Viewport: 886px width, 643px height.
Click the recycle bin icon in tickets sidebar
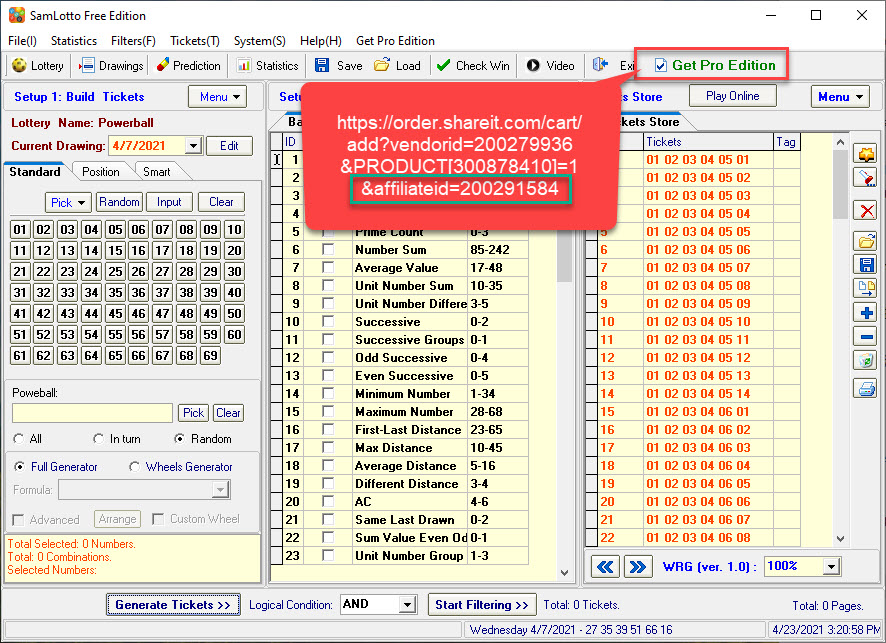867,361
